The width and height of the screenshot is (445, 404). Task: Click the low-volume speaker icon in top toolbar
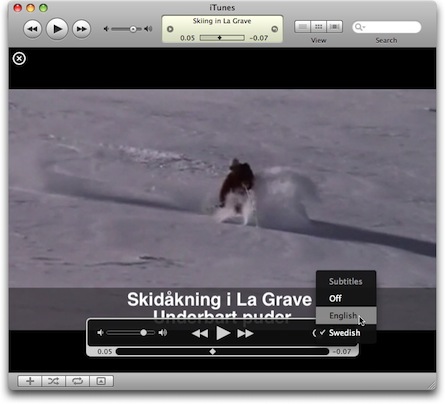point(106,29)
